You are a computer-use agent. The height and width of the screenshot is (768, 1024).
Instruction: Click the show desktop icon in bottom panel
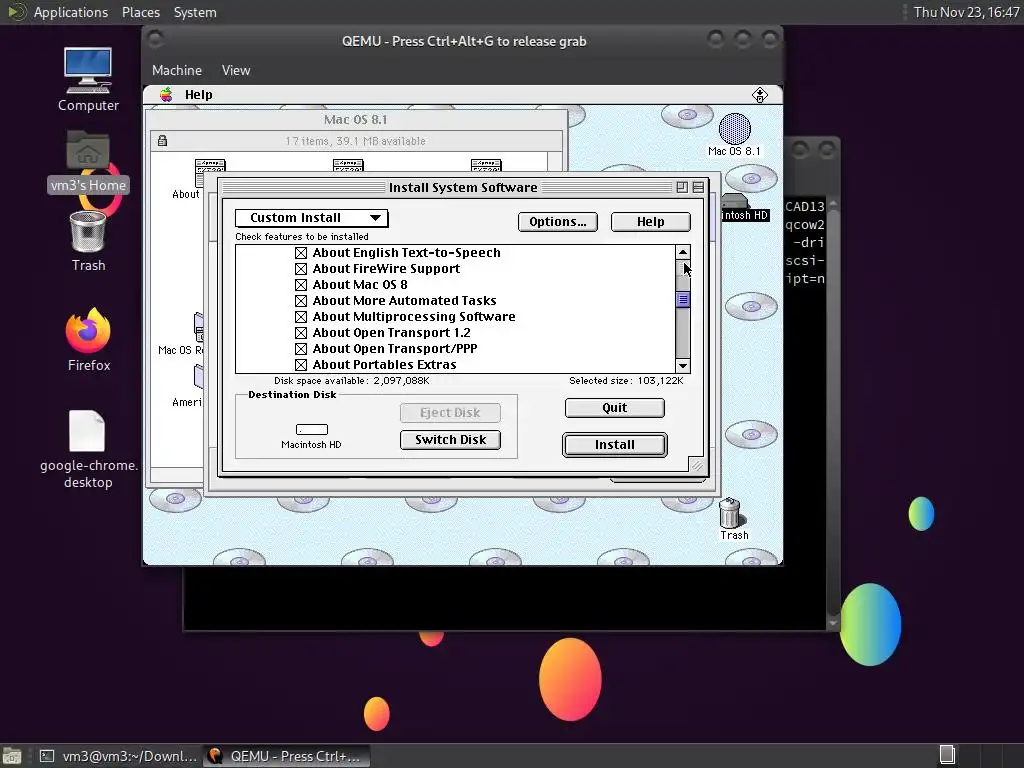point(12,756)
